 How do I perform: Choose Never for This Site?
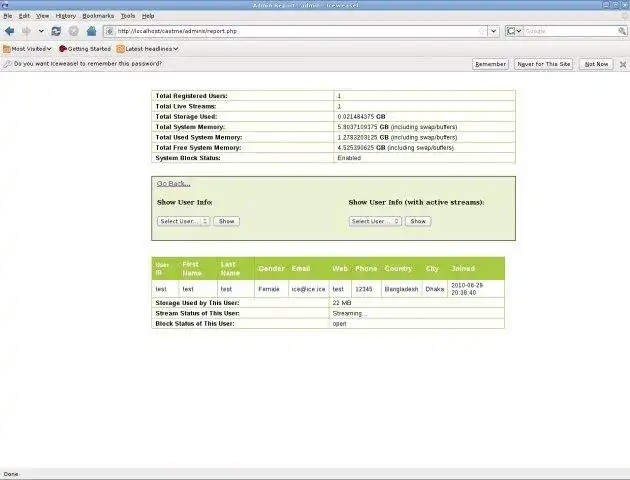pyautogui.click(x=544, y=64)
